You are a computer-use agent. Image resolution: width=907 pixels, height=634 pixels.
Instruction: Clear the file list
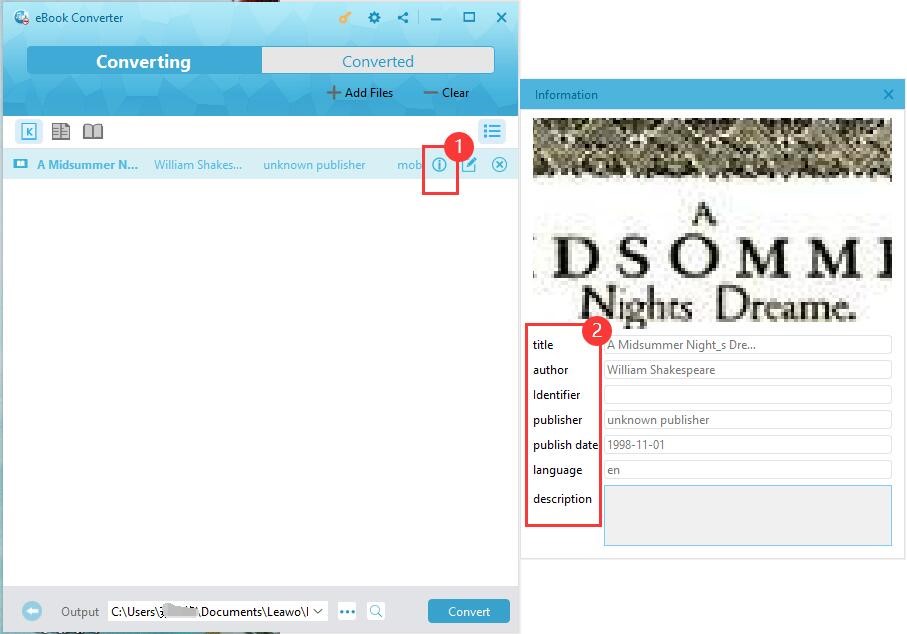tap(446, 93)
